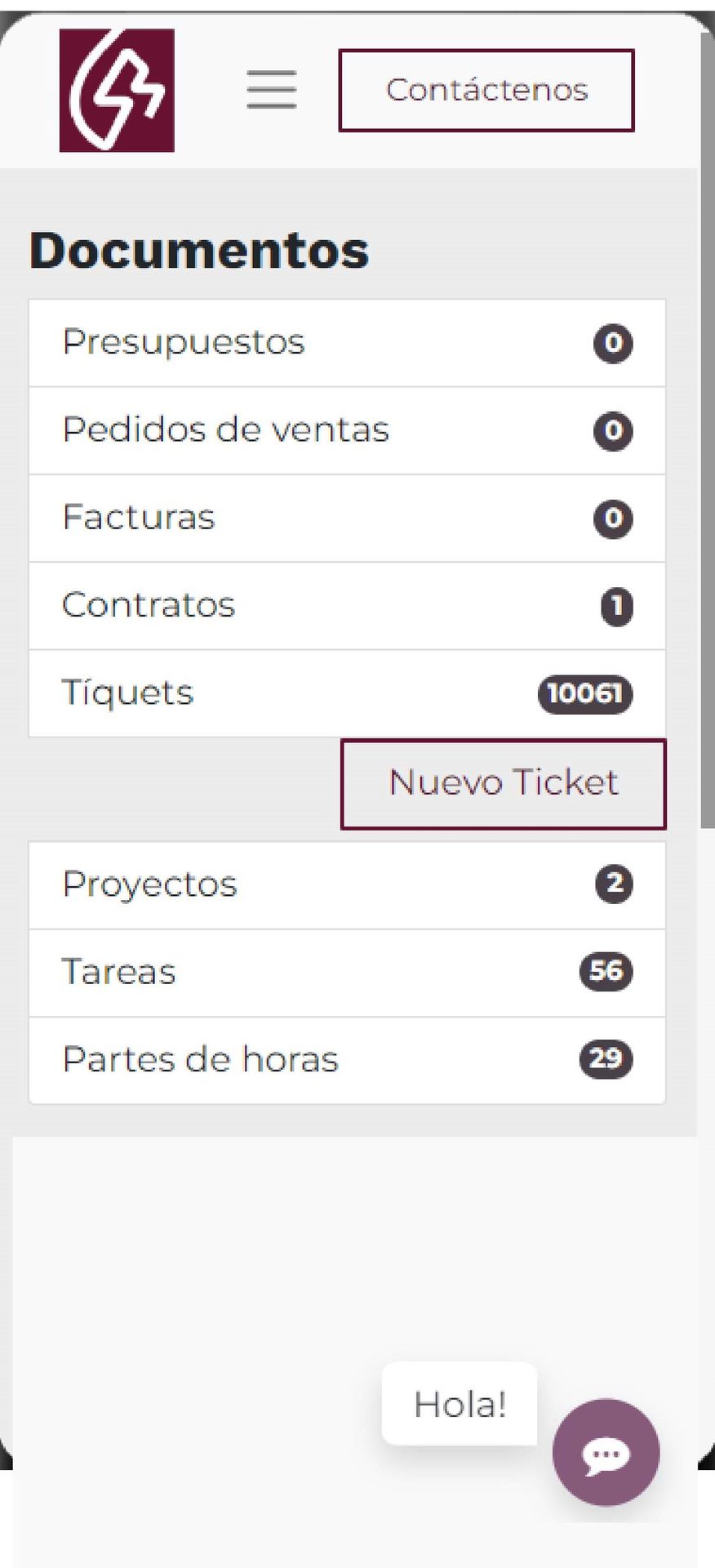View Contratos documents
715x1568 pixels.
coord(149,605)
